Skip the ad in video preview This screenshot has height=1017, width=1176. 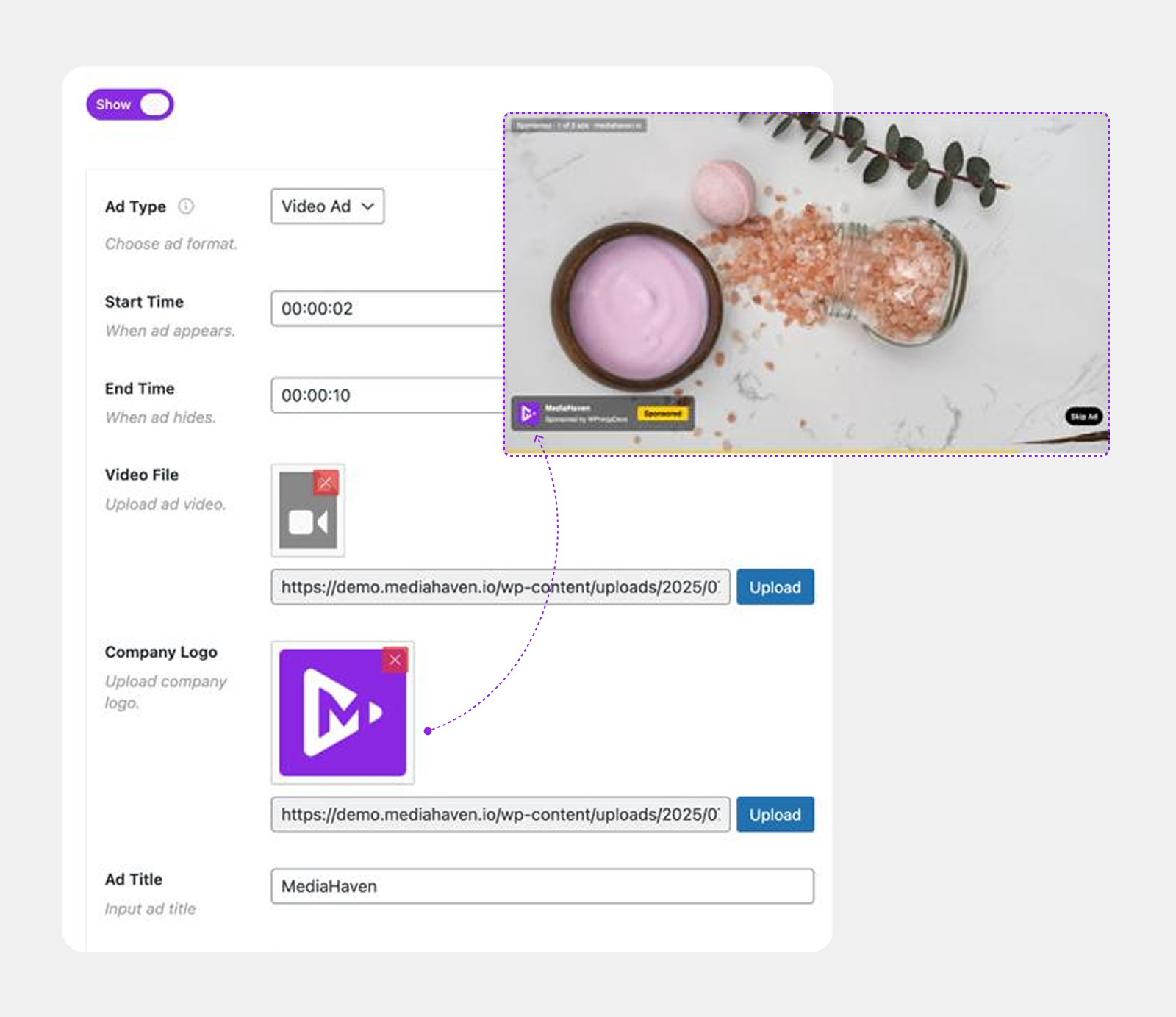click(1083, 417)
